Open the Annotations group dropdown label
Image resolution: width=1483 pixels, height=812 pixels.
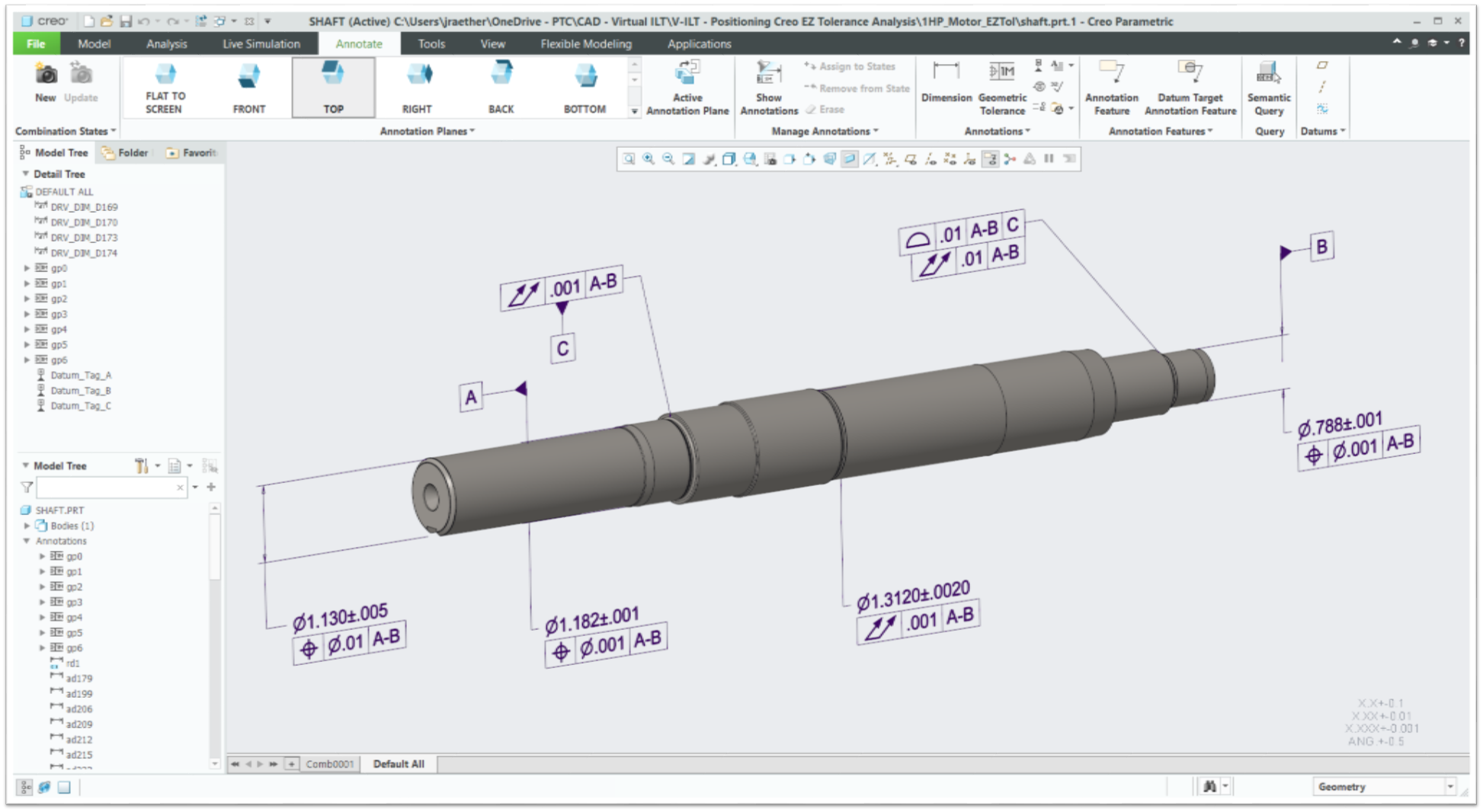click(997, 131)
